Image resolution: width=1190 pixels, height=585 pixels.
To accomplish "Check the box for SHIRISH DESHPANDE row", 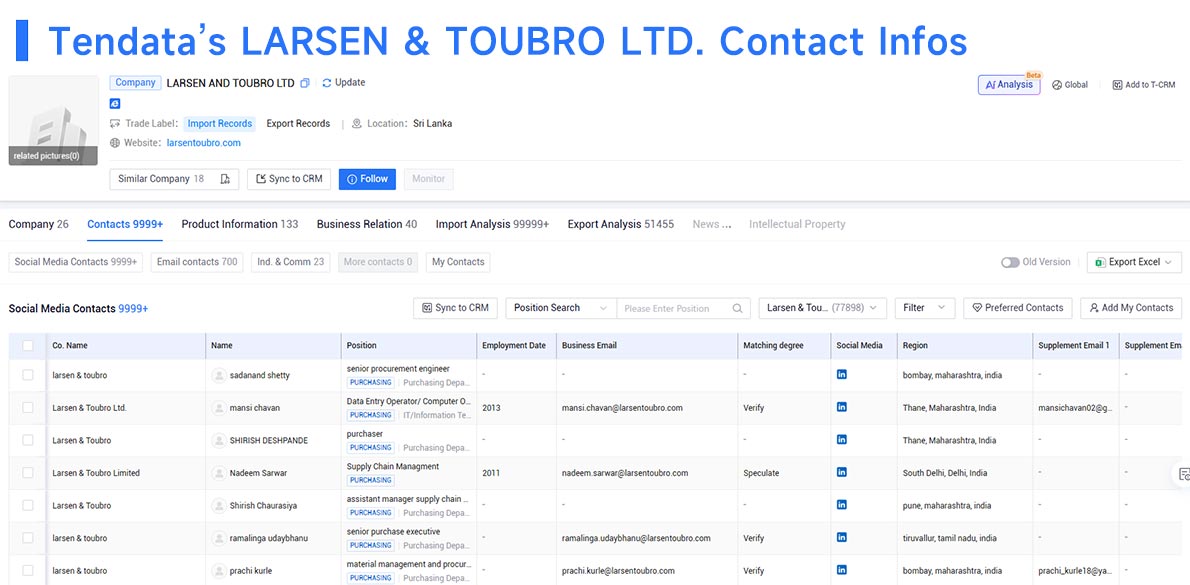I will pyautogui.click(x=28, y=440).
